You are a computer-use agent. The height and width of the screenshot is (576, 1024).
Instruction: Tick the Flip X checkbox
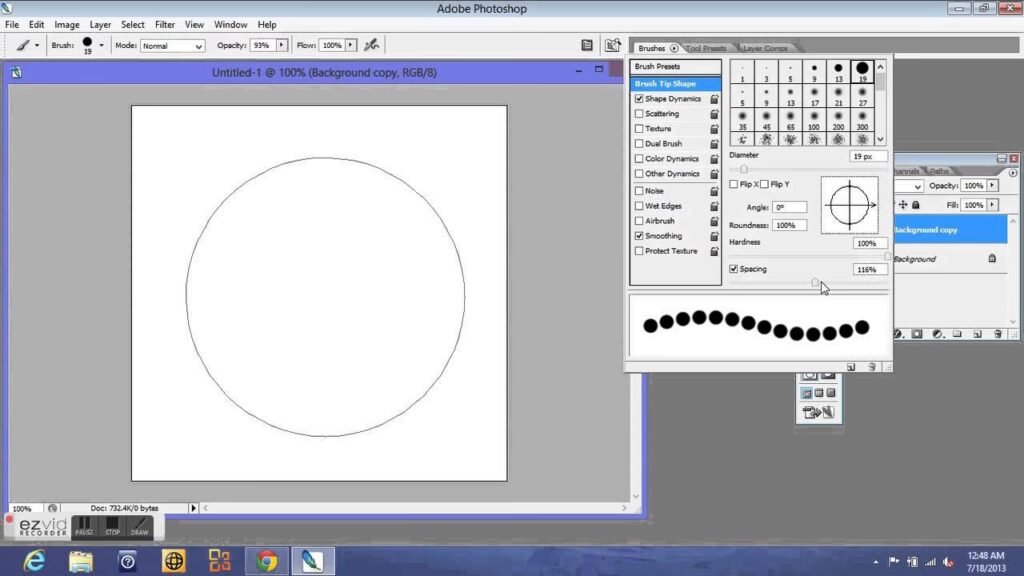[x=734, y=185]
